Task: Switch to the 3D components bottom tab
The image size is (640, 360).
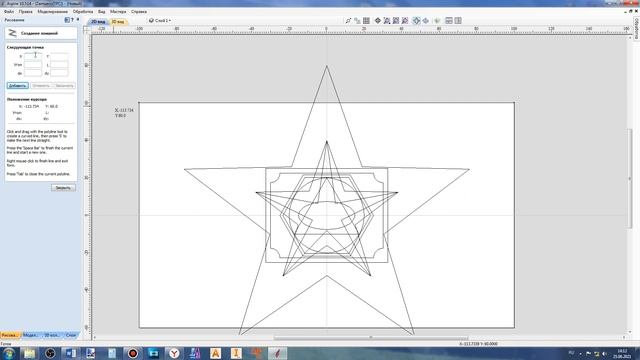Action: pyautogui.click(x=52, y=335)
